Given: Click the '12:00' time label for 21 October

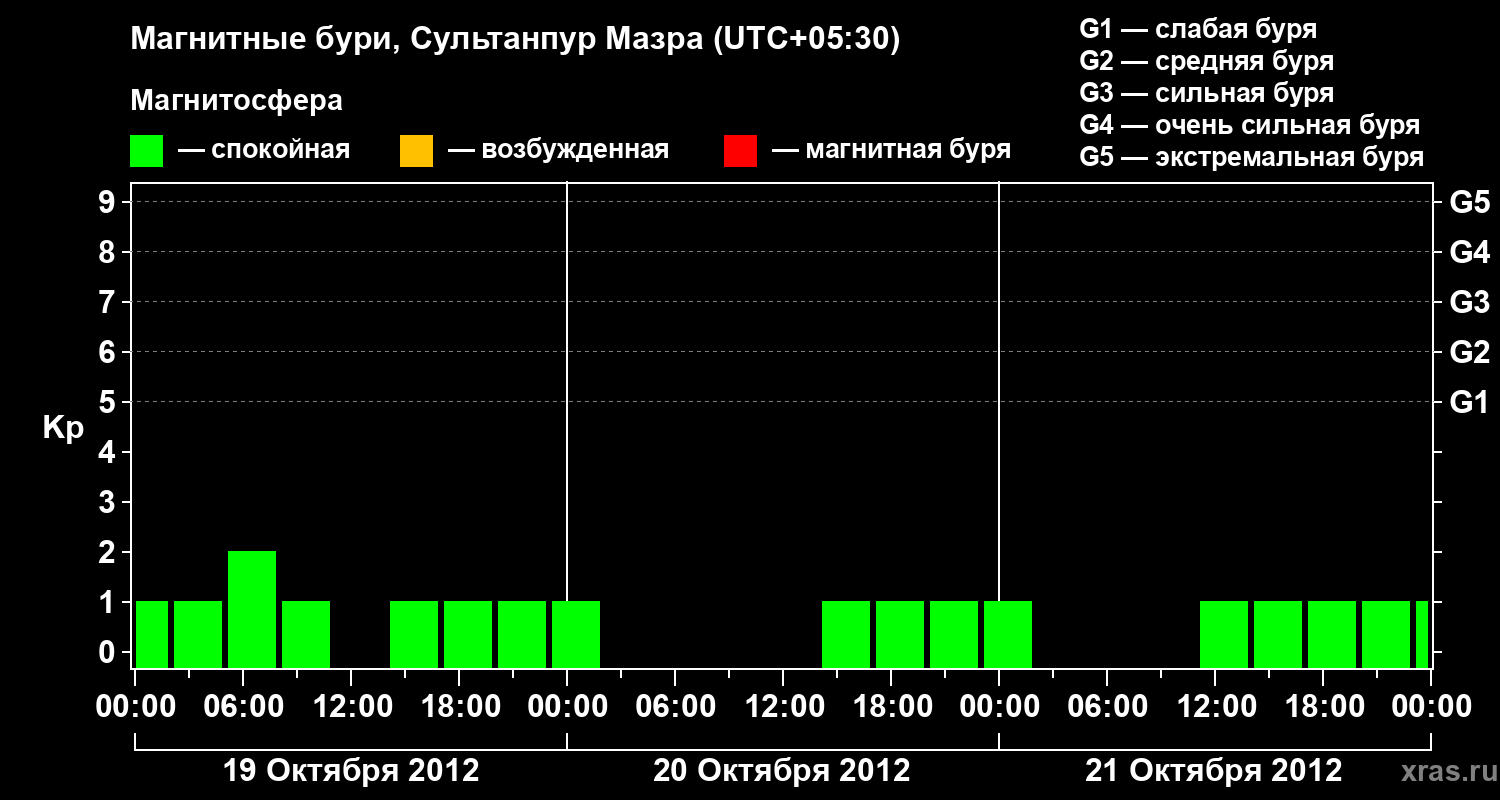Looking at the screenshot, I should pyautogui.click(x=1215, y=707).
